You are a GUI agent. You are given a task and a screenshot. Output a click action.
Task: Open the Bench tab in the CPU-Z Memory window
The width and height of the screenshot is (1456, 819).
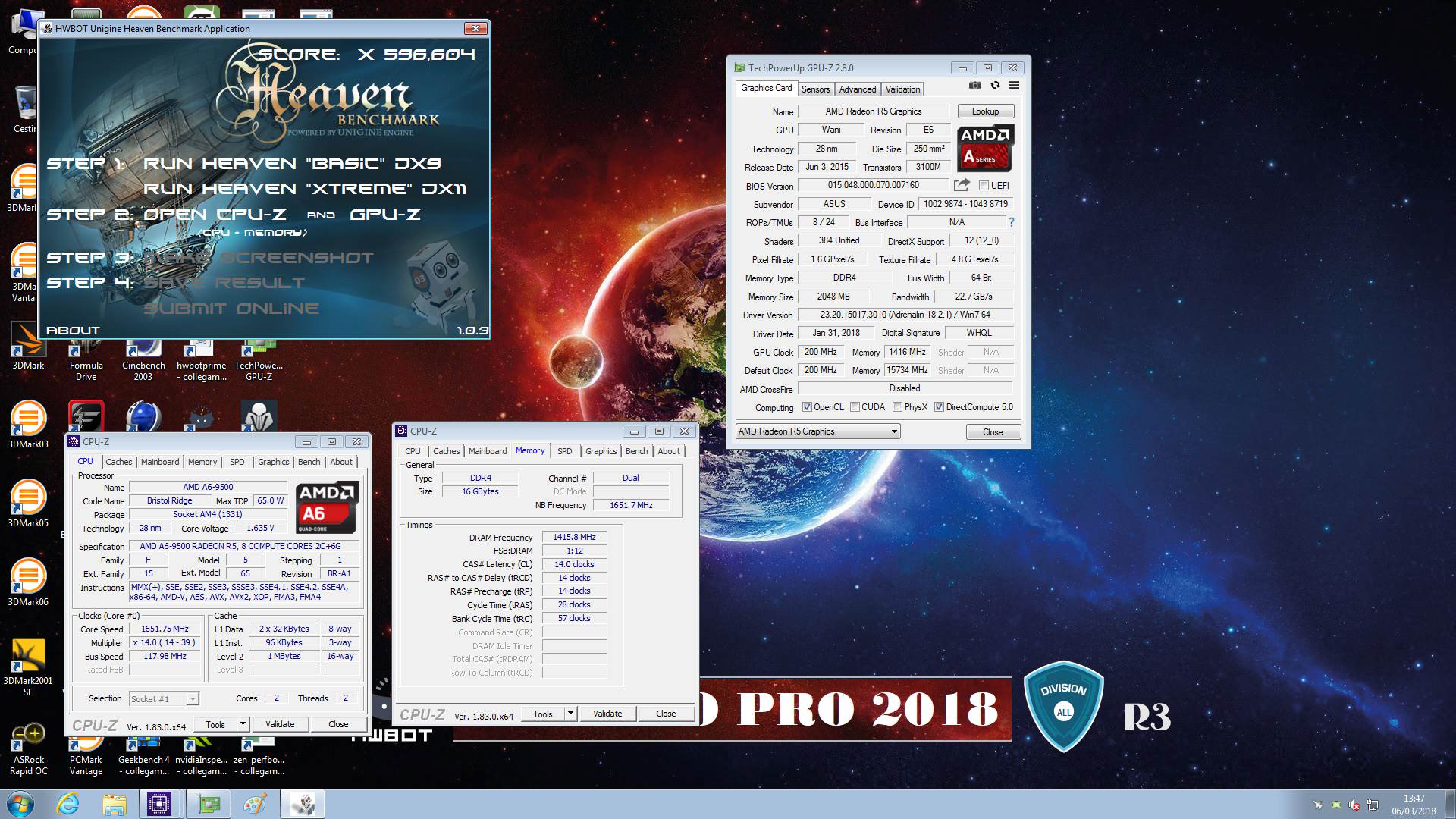(x=636, y=451)
